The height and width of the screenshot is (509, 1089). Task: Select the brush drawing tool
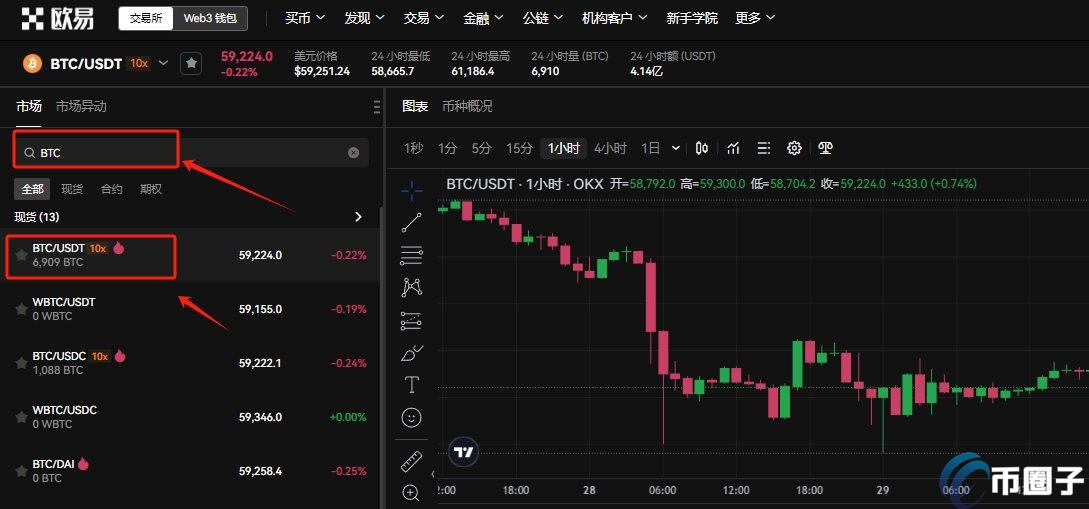click(412, 353)
